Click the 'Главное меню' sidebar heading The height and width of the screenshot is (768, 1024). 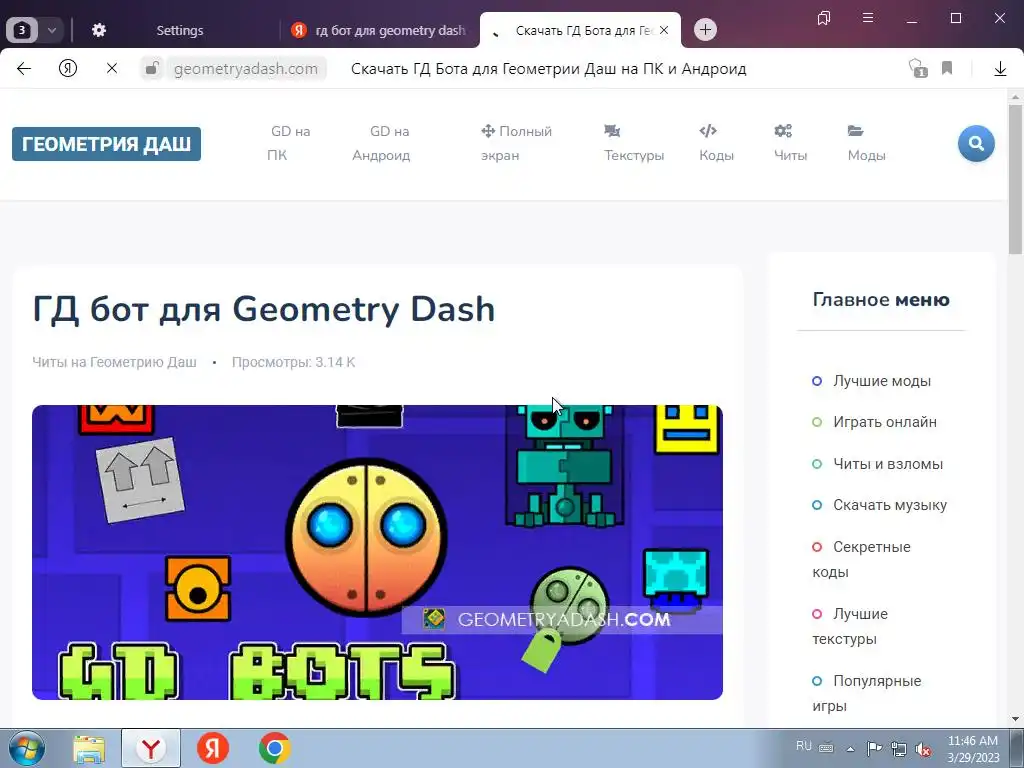point(881,300)
